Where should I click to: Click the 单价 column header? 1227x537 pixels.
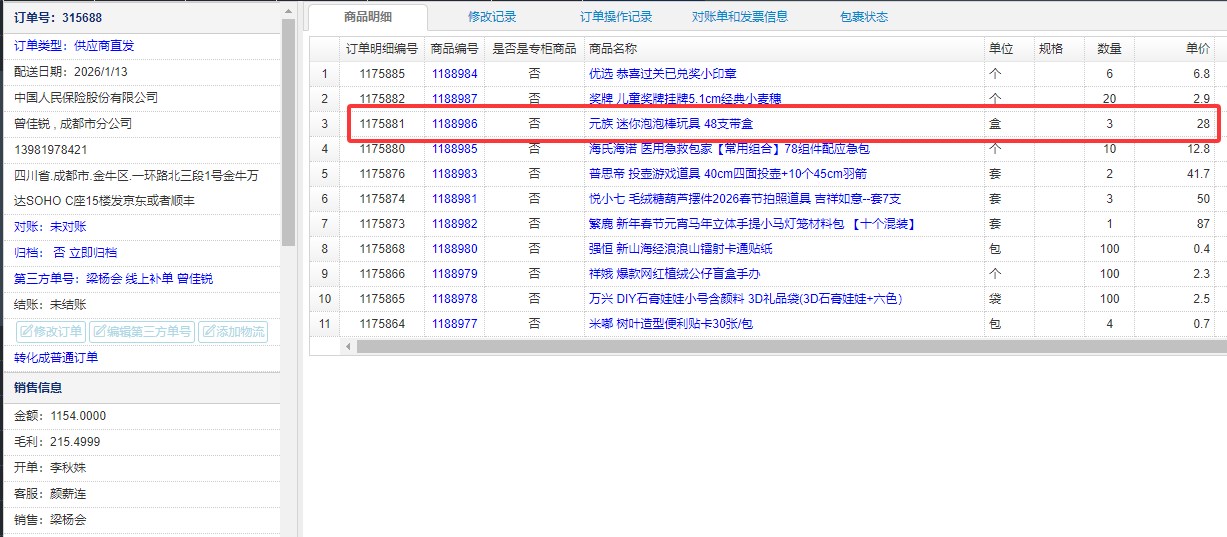pyautogui.click(x=1197, y=49)
